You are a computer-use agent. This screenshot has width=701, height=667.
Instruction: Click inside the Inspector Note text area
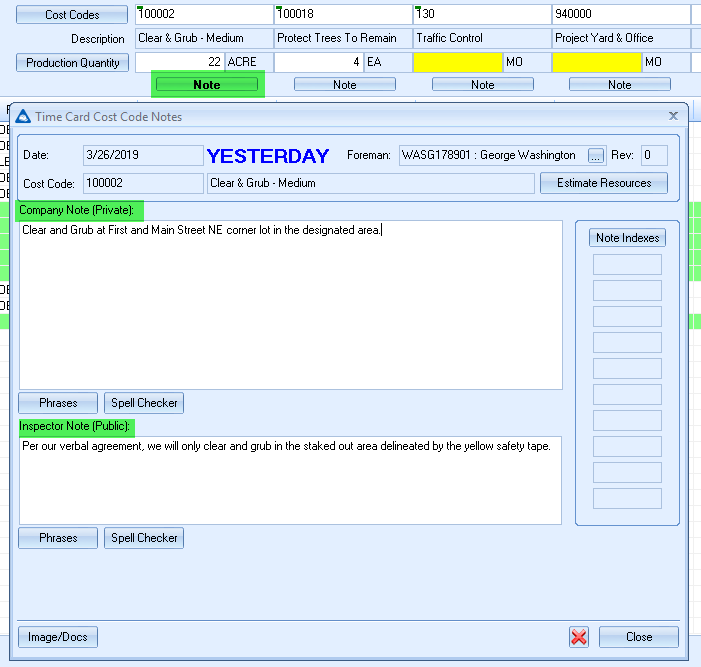point(290,480)
